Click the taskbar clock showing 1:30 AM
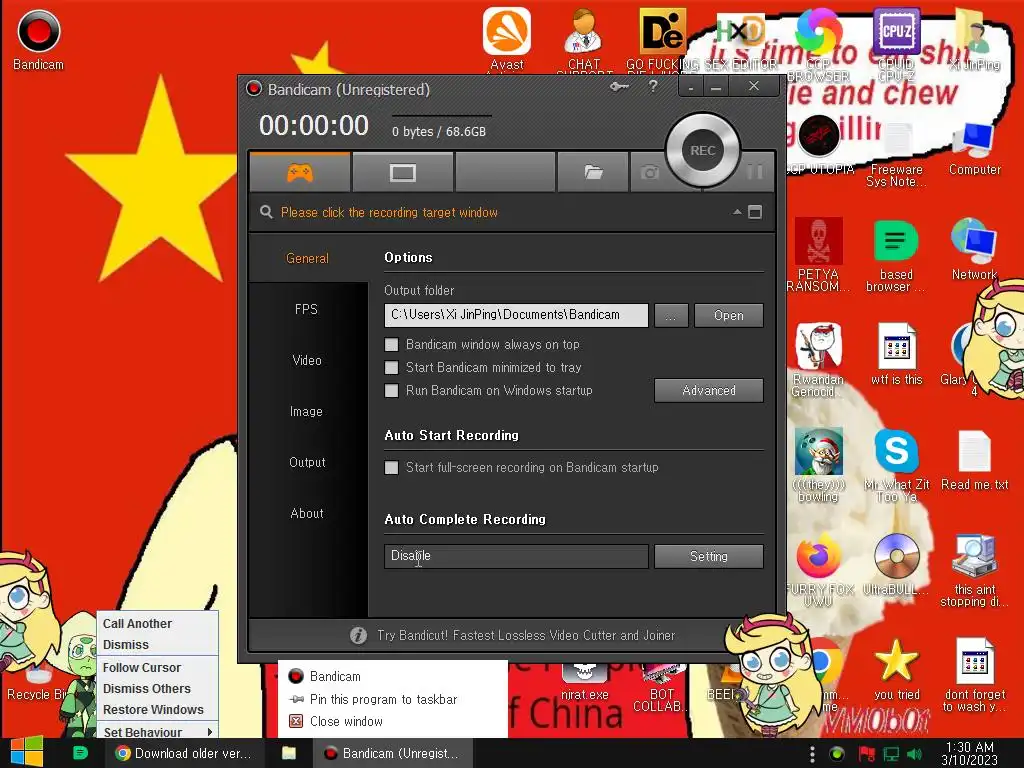The width and height of the screenshot is (1024, 768). (x=969, y=754)
